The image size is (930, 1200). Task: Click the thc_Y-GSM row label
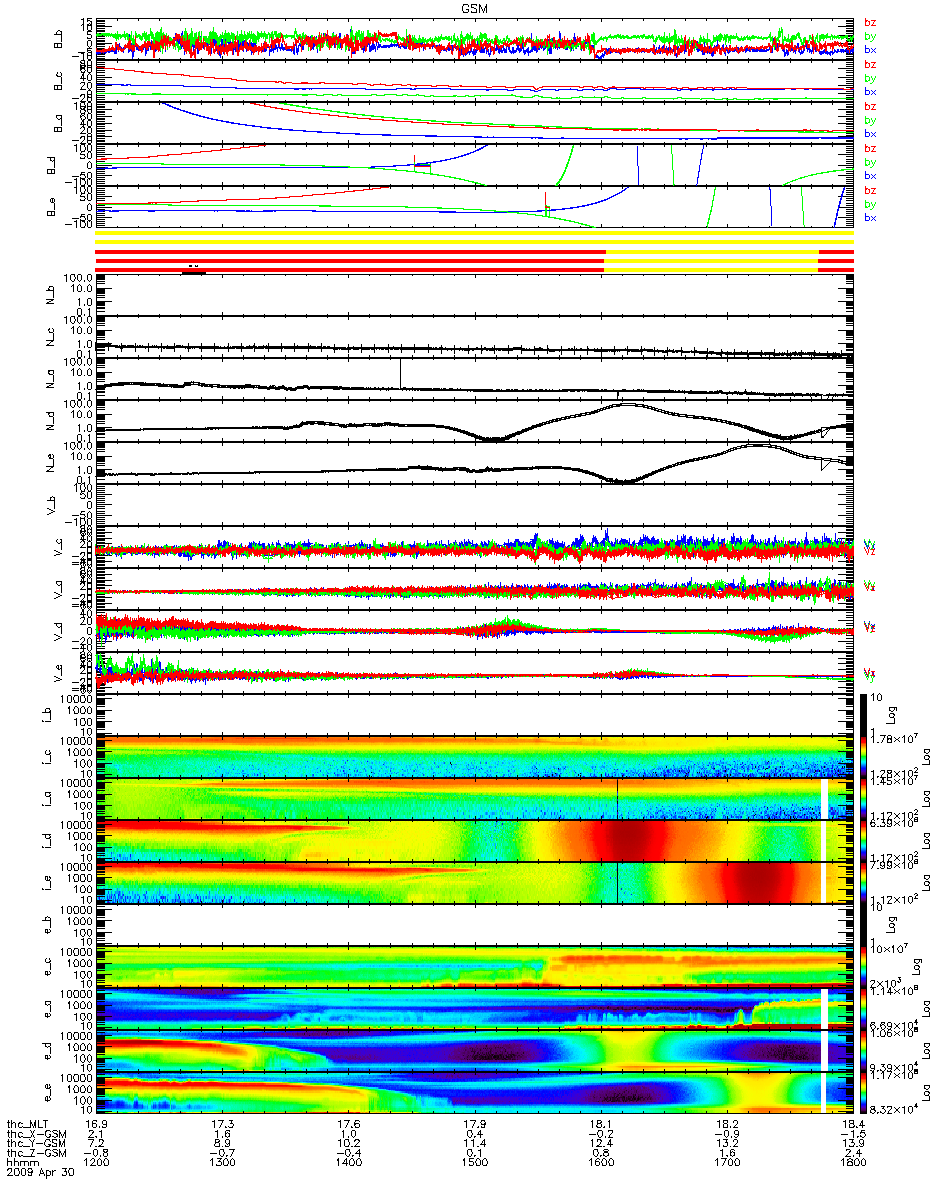(36, 1144)
